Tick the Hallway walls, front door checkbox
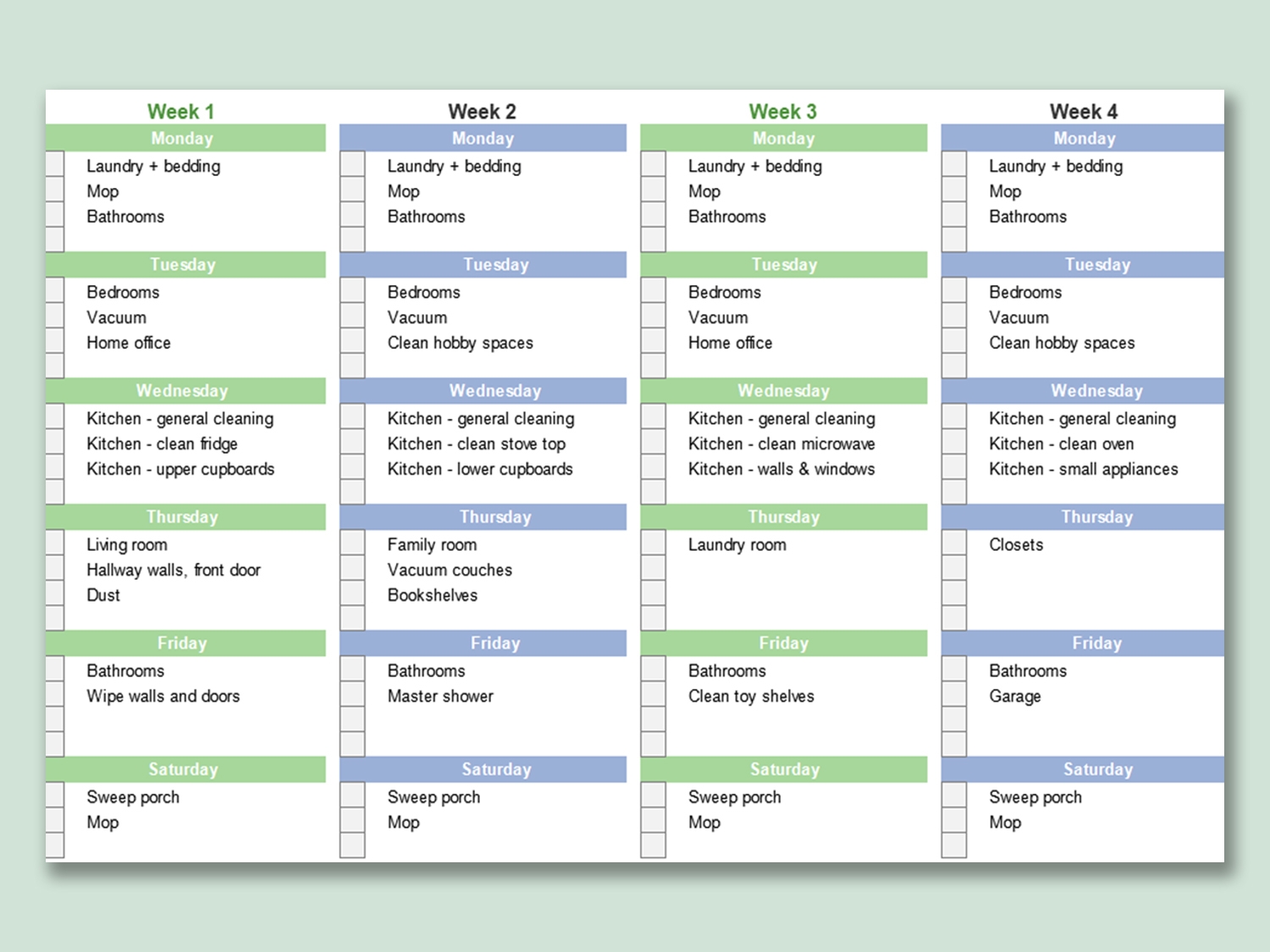 pos(55,569)
